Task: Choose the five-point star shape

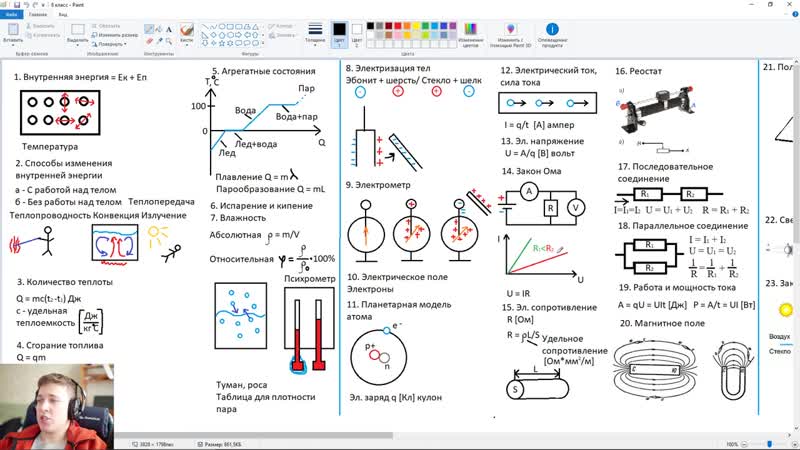Action: pos(222,43)
